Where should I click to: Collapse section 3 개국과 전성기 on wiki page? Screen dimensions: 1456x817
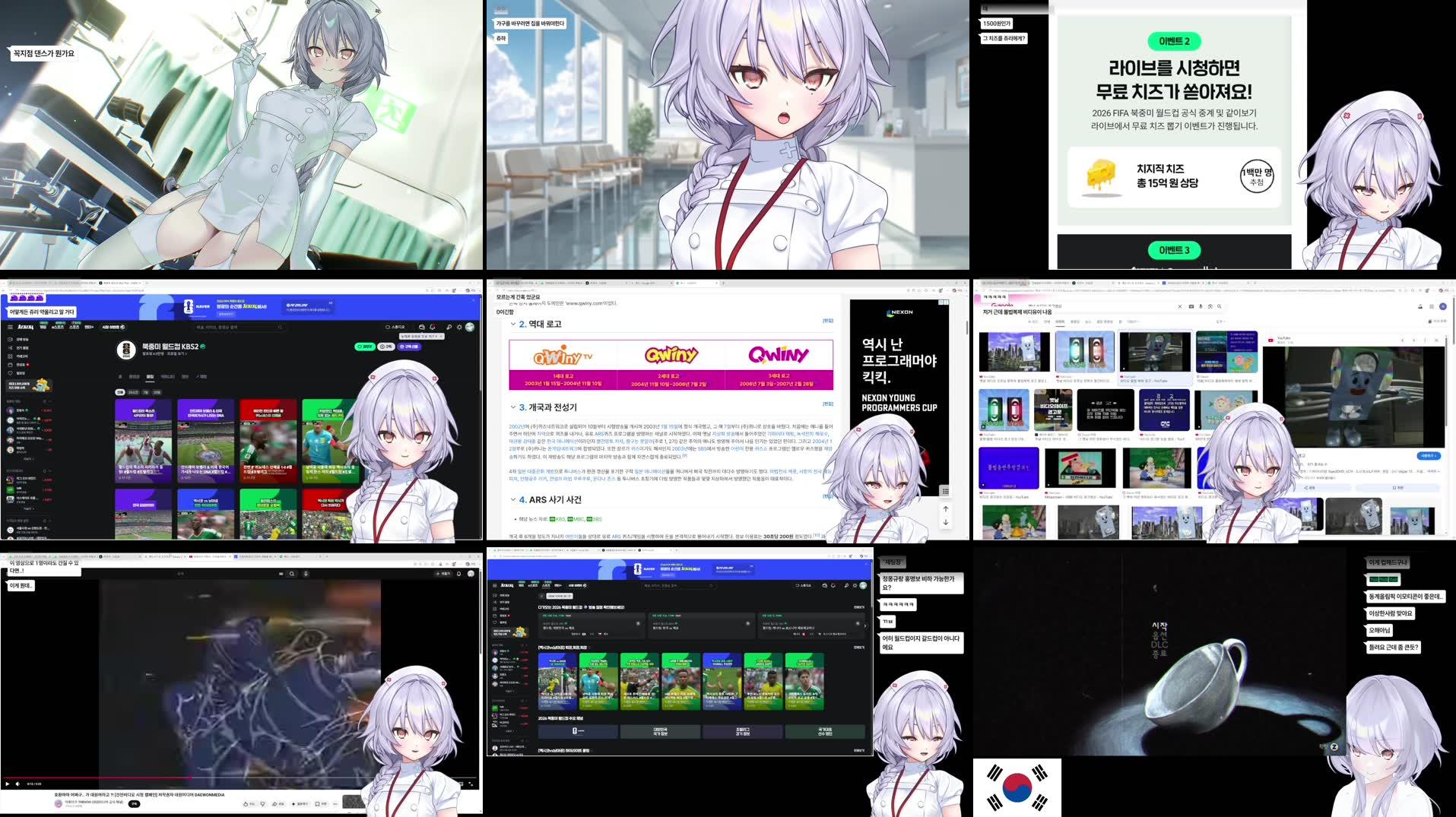(x=513, y=407)
